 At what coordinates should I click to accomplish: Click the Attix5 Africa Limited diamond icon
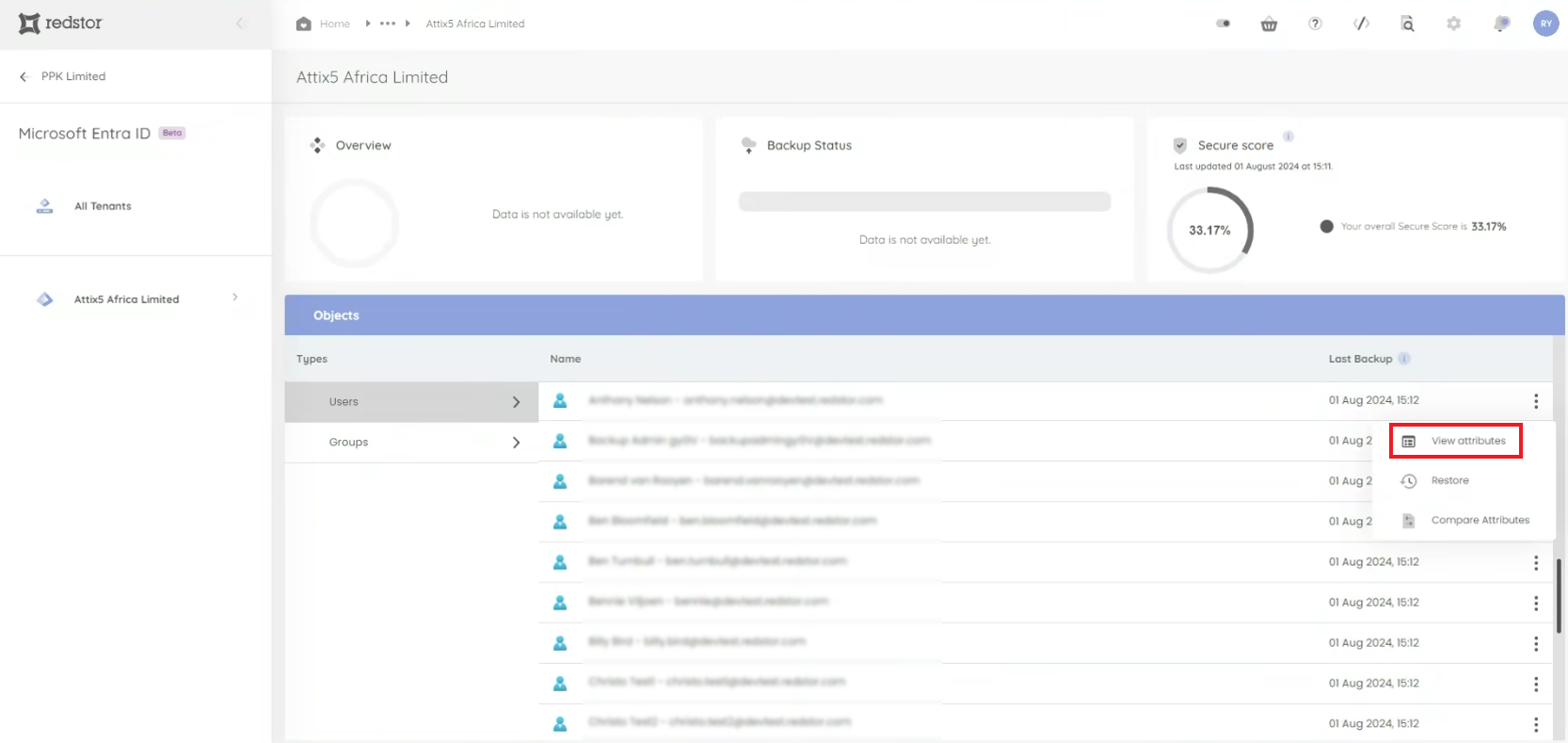tap(44, 299)
